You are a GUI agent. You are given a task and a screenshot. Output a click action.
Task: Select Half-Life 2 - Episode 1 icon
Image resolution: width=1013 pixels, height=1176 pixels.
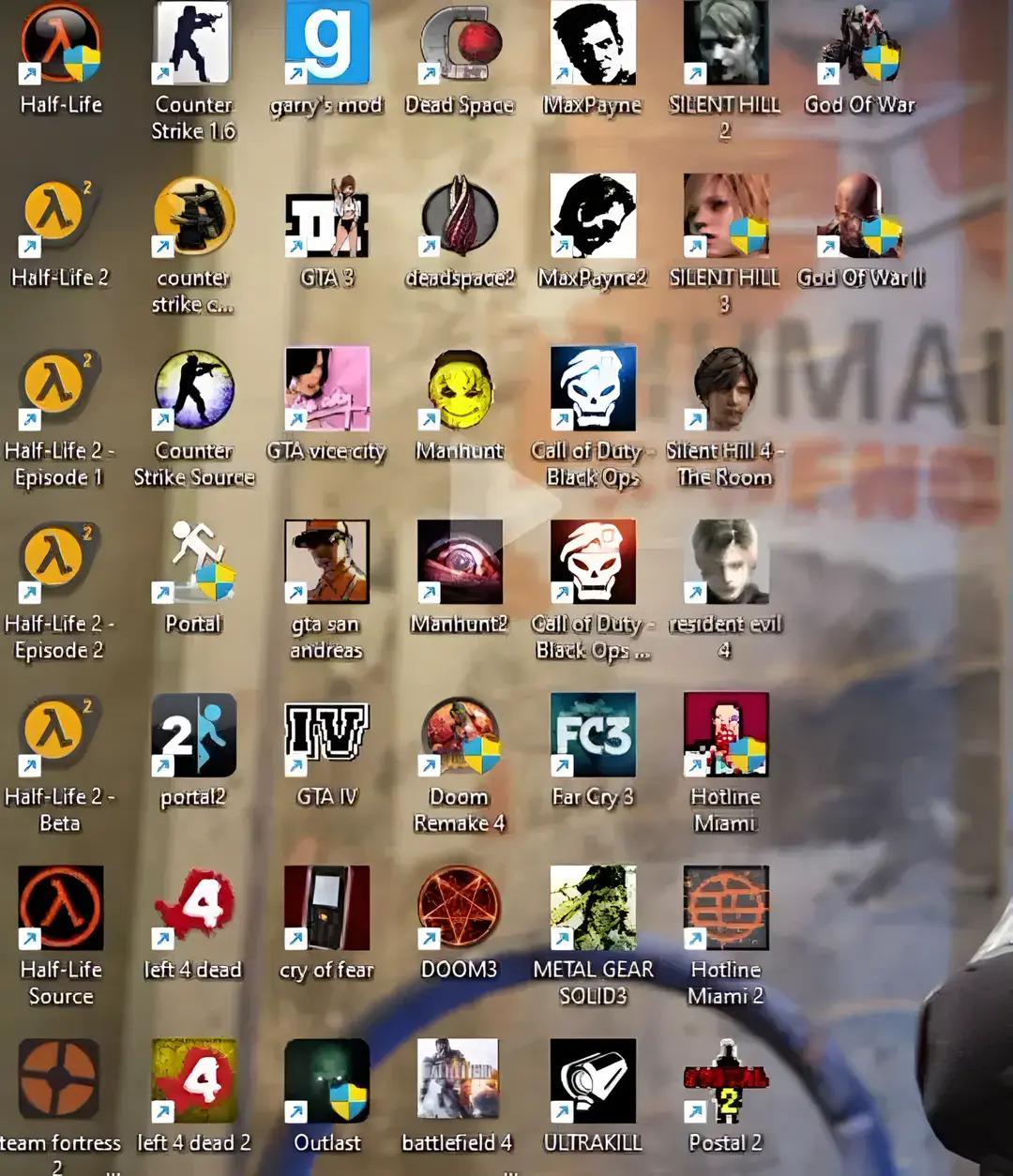[61, 388]
